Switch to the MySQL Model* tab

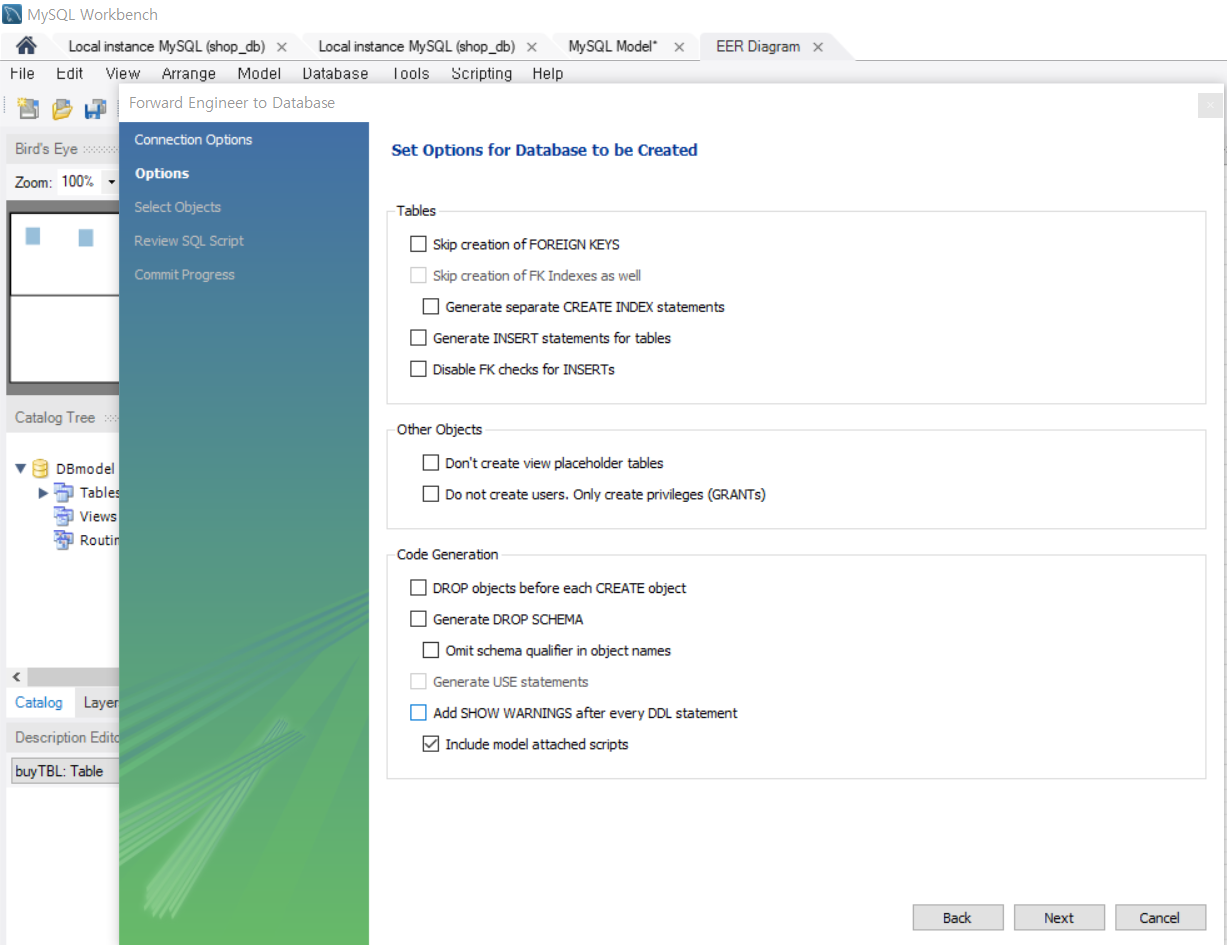[613, 47]
